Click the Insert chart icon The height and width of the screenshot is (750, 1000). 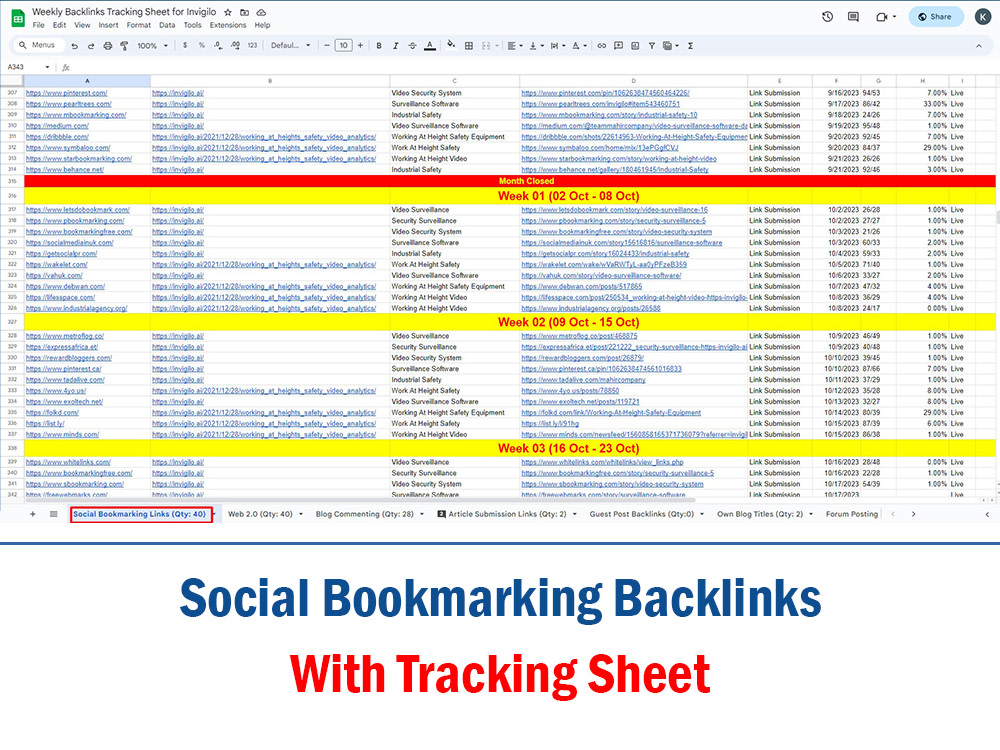click(x=635, y=46)
